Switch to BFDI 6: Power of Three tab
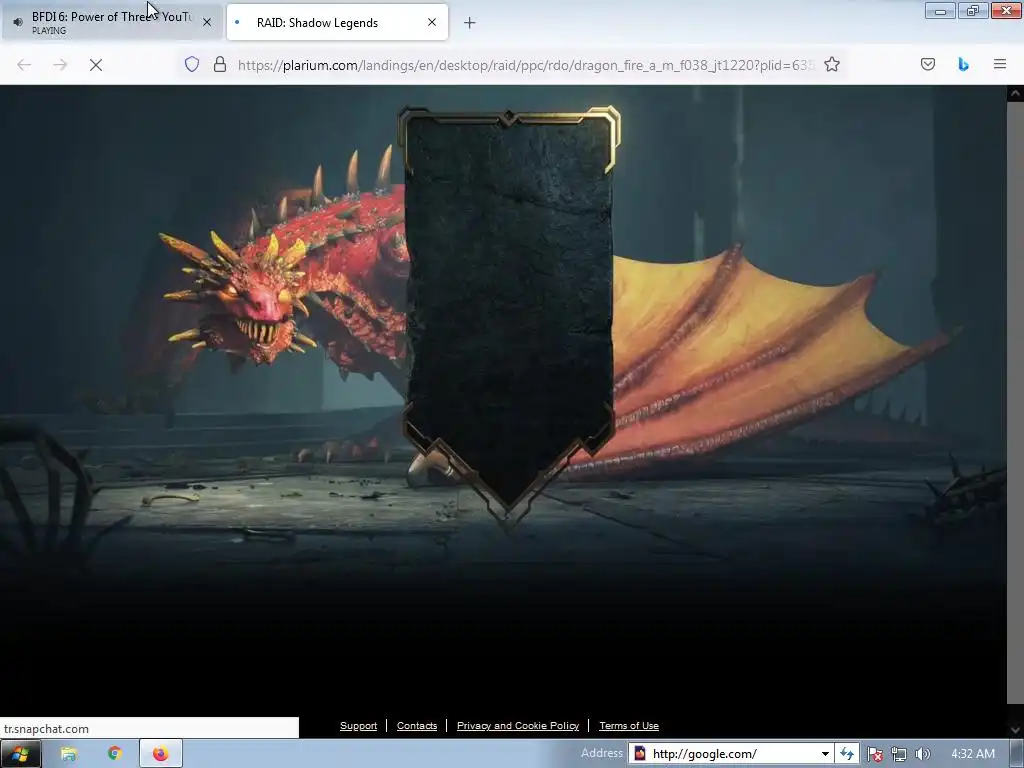Viewport: 1024px width, 768px height. 112,22
